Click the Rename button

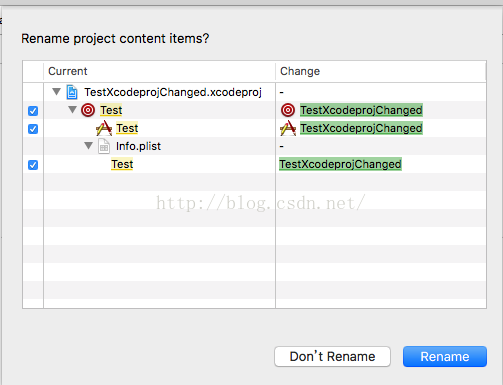click(x=445, y=357)
